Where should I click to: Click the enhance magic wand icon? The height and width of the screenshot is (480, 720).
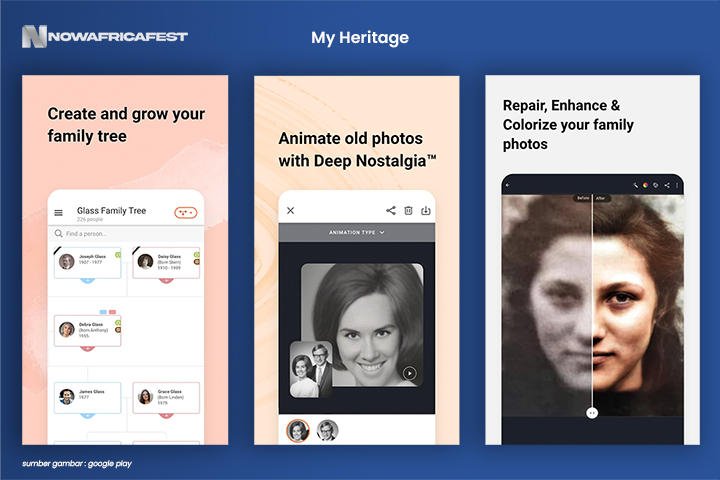pyautogui.click(x=635, y=185)
